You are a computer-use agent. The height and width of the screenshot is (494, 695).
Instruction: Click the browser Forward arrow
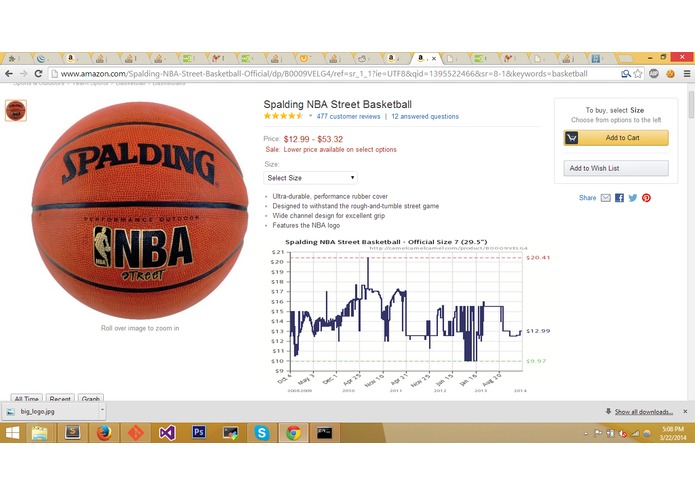pyautogui.click(x=23, y=74)
